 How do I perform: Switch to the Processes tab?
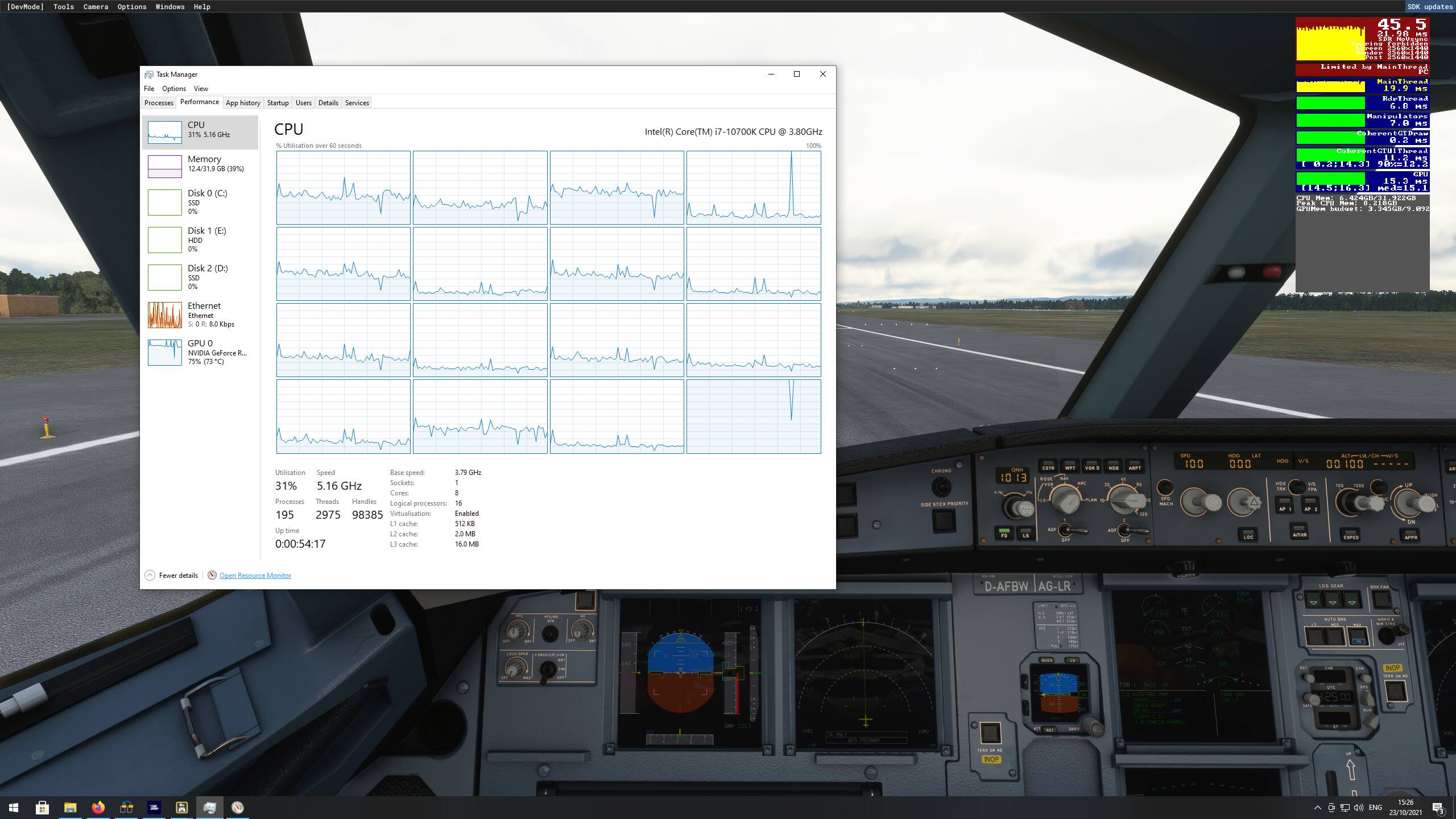pos(159,103)
